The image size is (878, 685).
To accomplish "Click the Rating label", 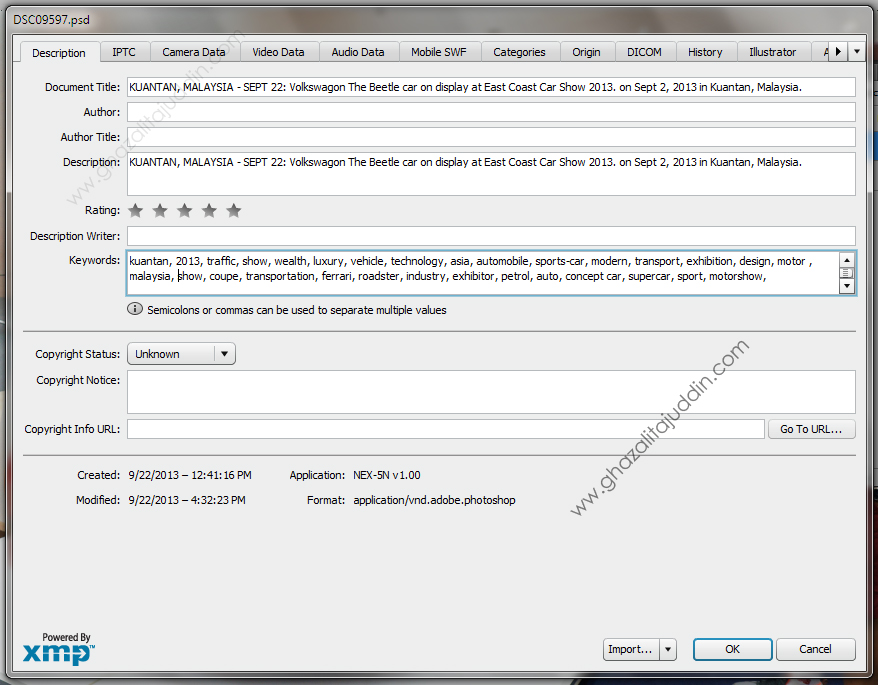I will (x=102, y=211).
